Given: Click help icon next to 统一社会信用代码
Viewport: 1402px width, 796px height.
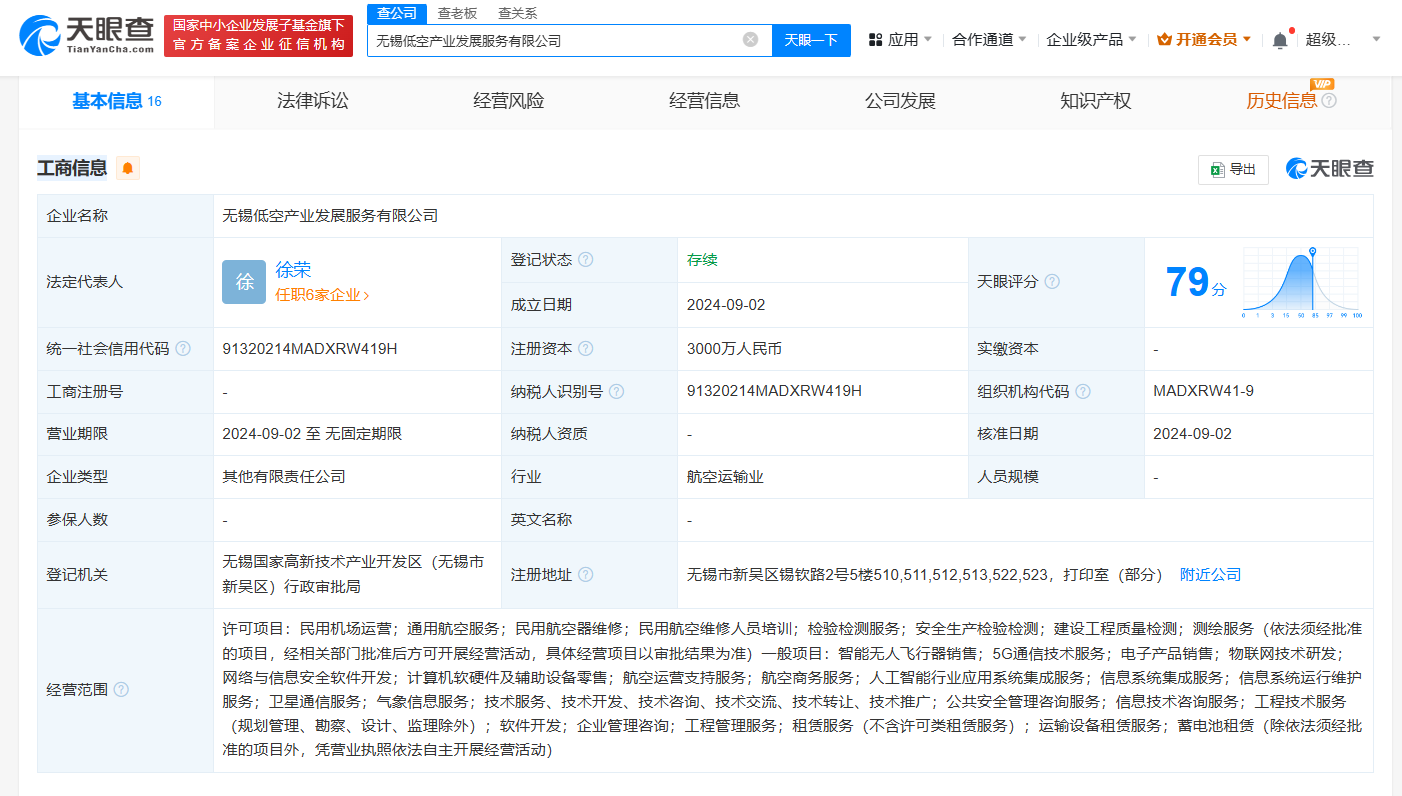Looking at the screenshot, I should [182, 348].
